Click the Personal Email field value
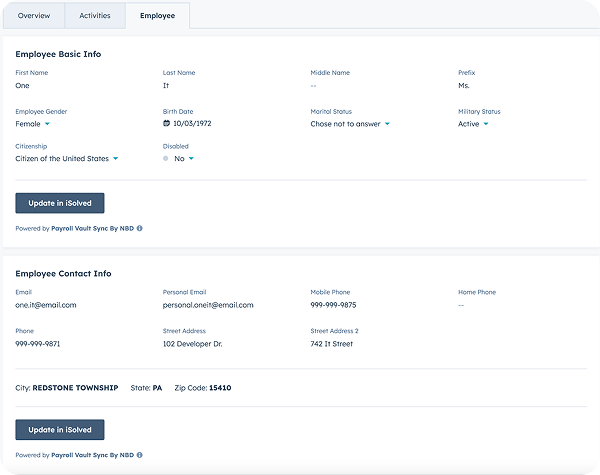600x475 pixels. tap(208, 305)
